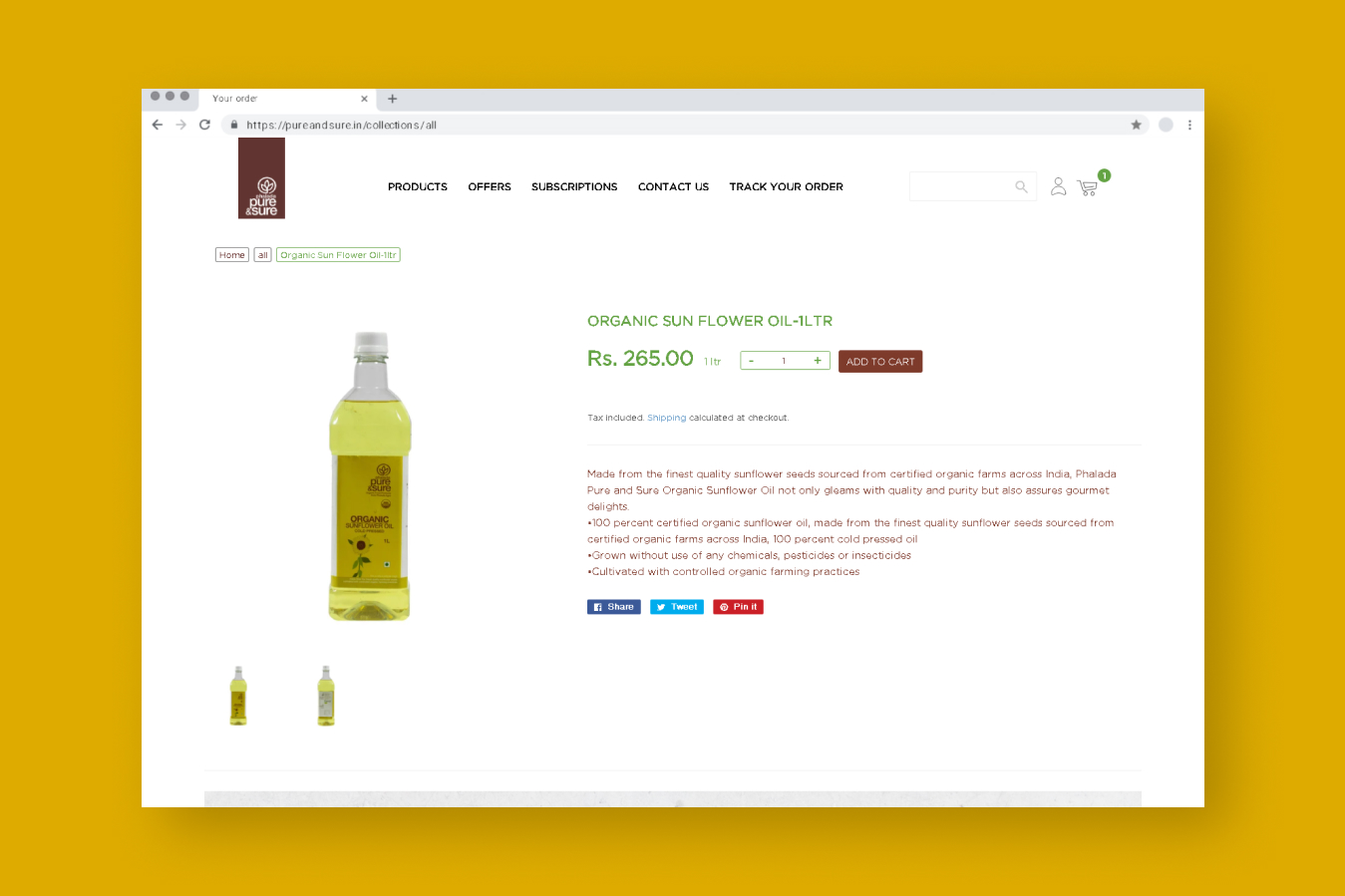Pin the product on Pinterest
Viewport: 1345px width, 896px height.
[x=738, y=607]
